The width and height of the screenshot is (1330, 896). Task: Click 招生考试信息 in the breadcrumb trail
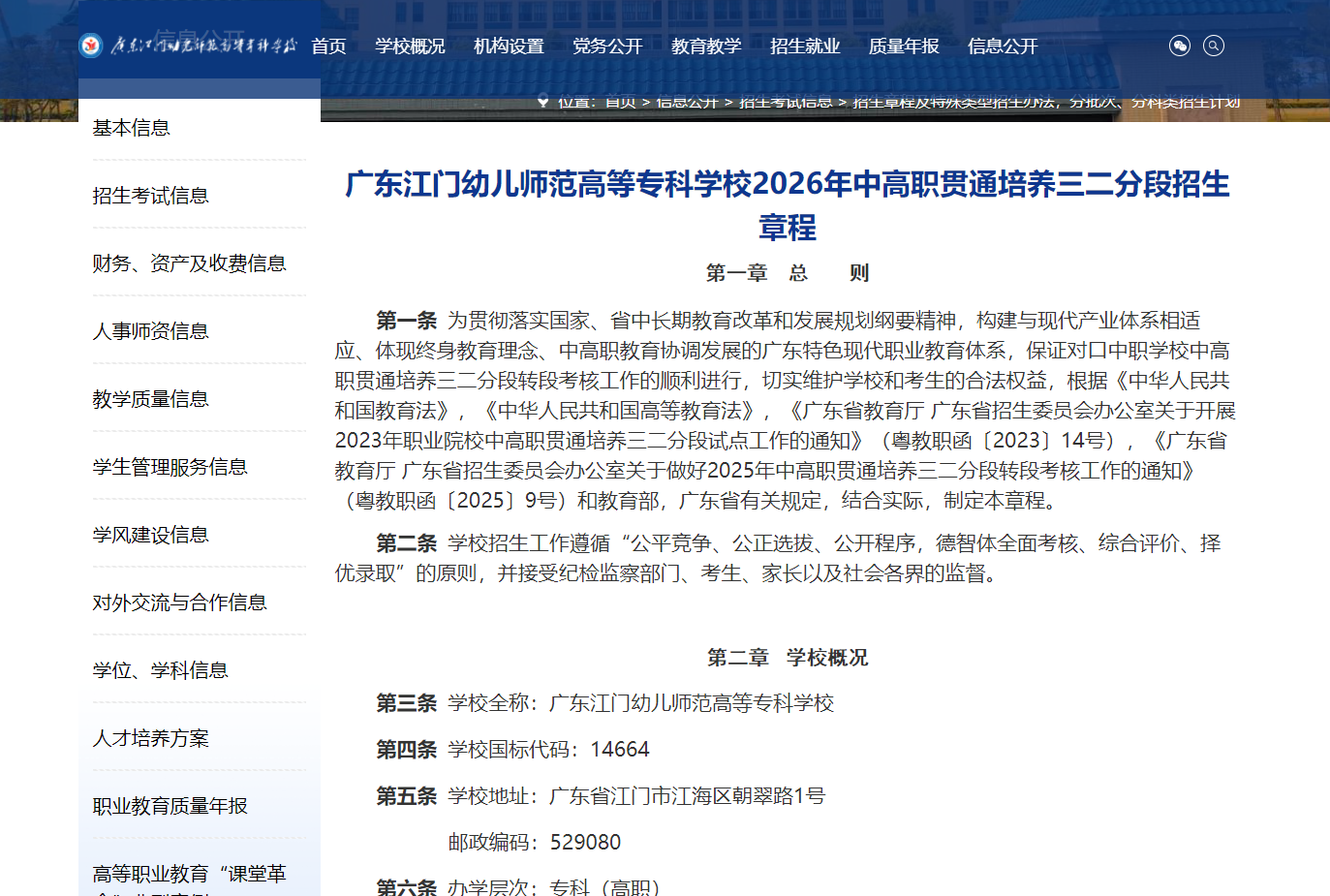coord(787,102)
